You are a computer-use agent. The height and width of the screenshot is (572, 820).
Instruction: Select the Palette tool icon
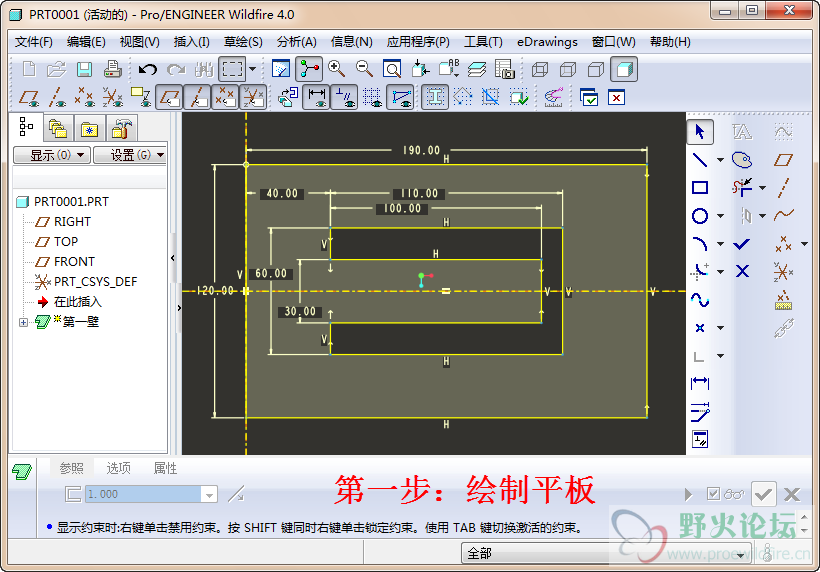(742, 159)
